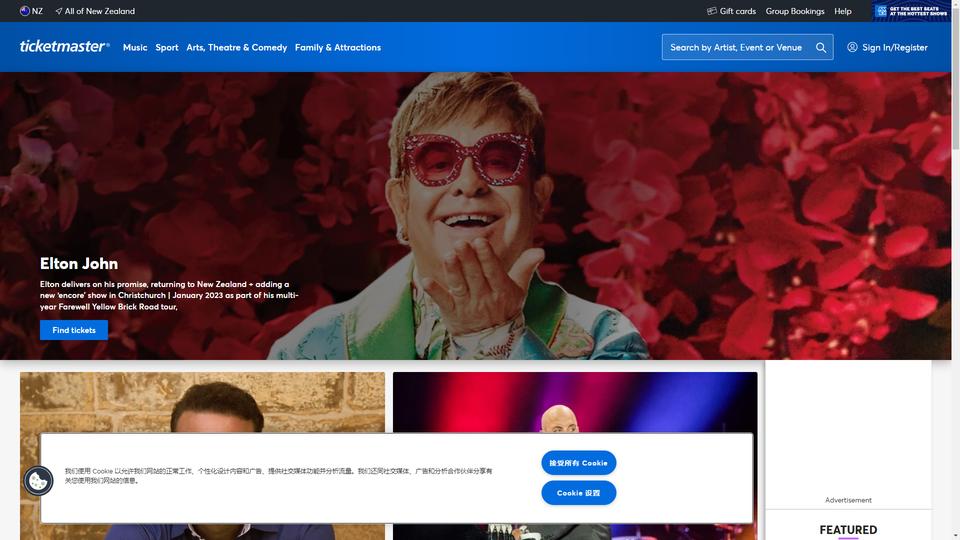
Task: Click the Advertisement label
Action: (848, 500)
